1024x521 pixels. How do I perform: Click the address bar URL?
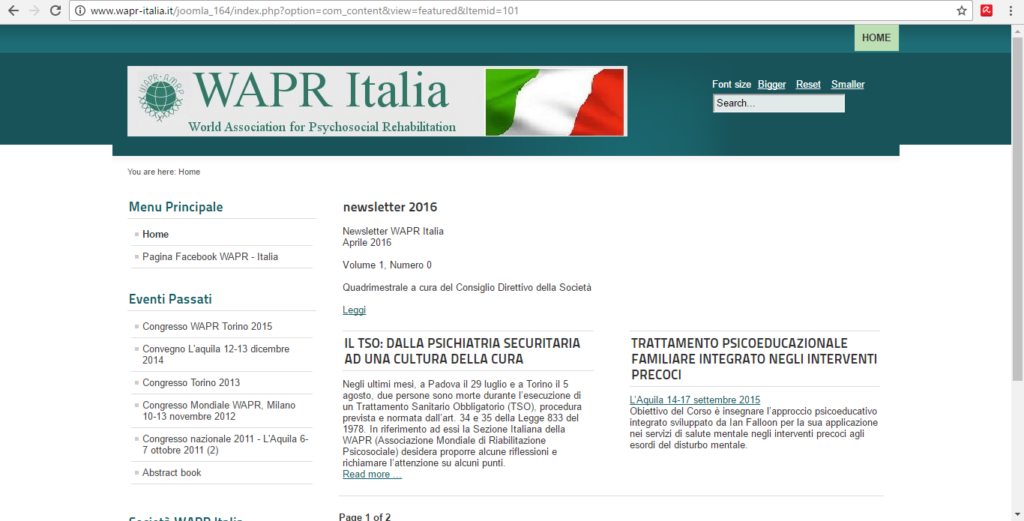pyautogui.click(x=304, y=10)
